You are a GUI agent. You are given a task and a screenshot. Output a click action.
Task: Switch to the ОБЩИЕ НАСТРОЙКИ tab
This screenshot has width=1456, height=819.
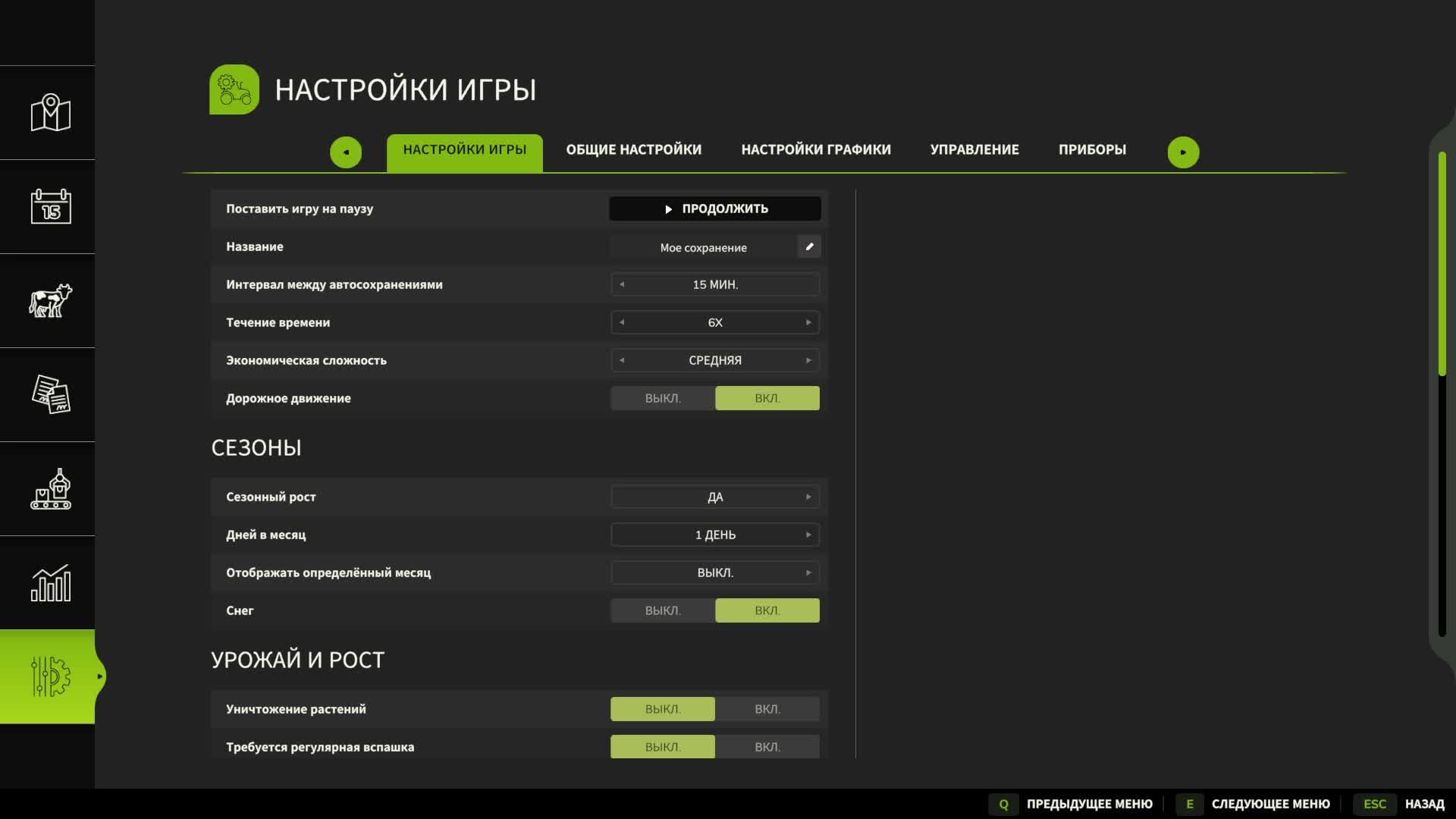[633, 149]
